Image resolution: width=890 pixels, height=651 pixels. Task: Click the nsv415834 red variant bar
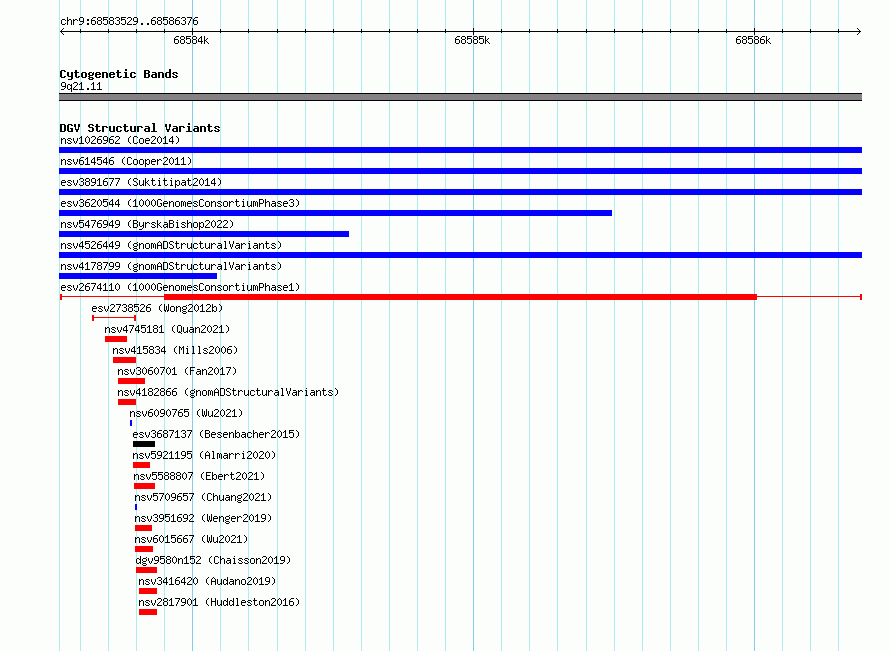[x=124, y=360]
